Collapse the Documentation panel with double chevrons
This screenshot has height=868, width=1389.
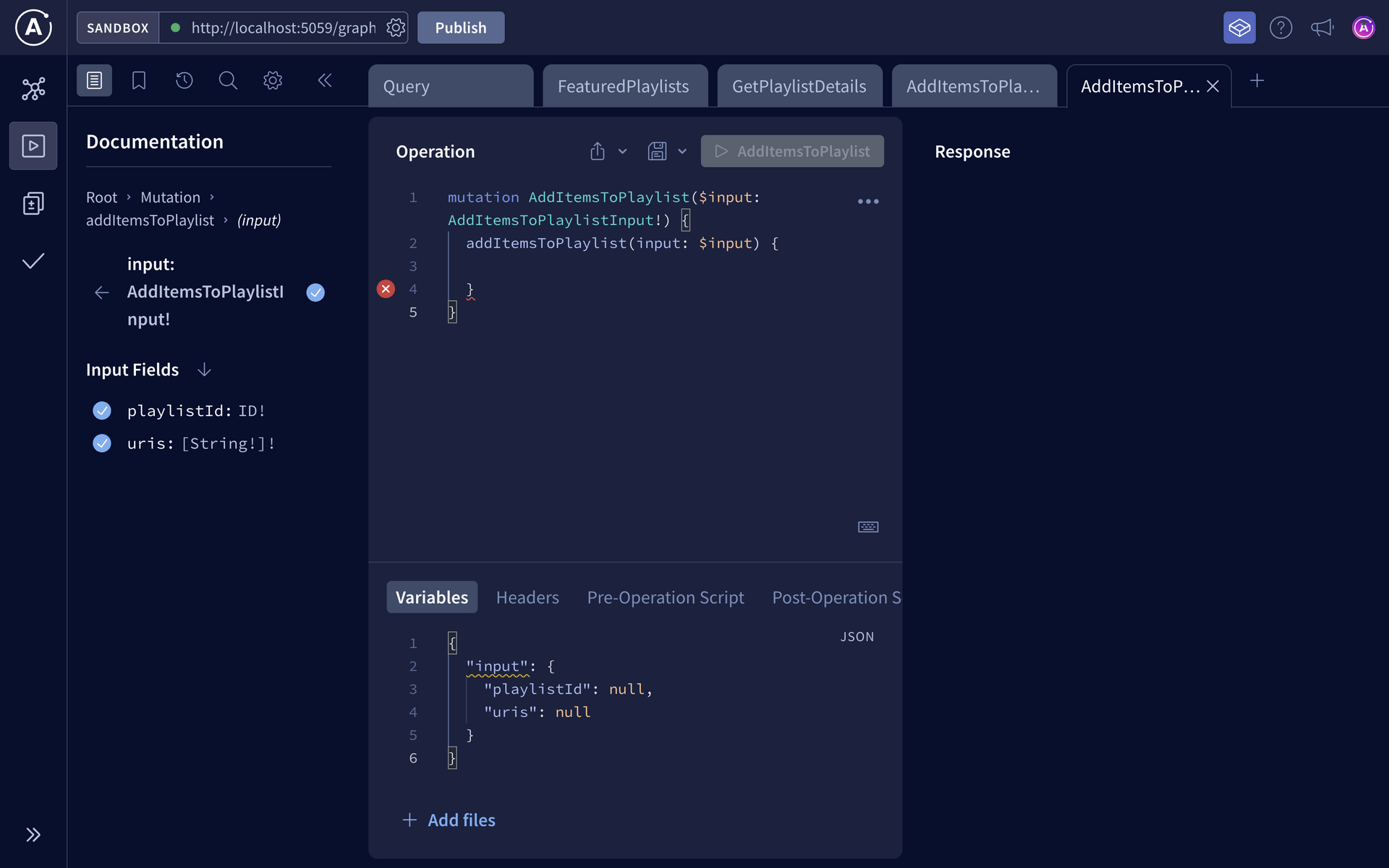click(325, 80)
